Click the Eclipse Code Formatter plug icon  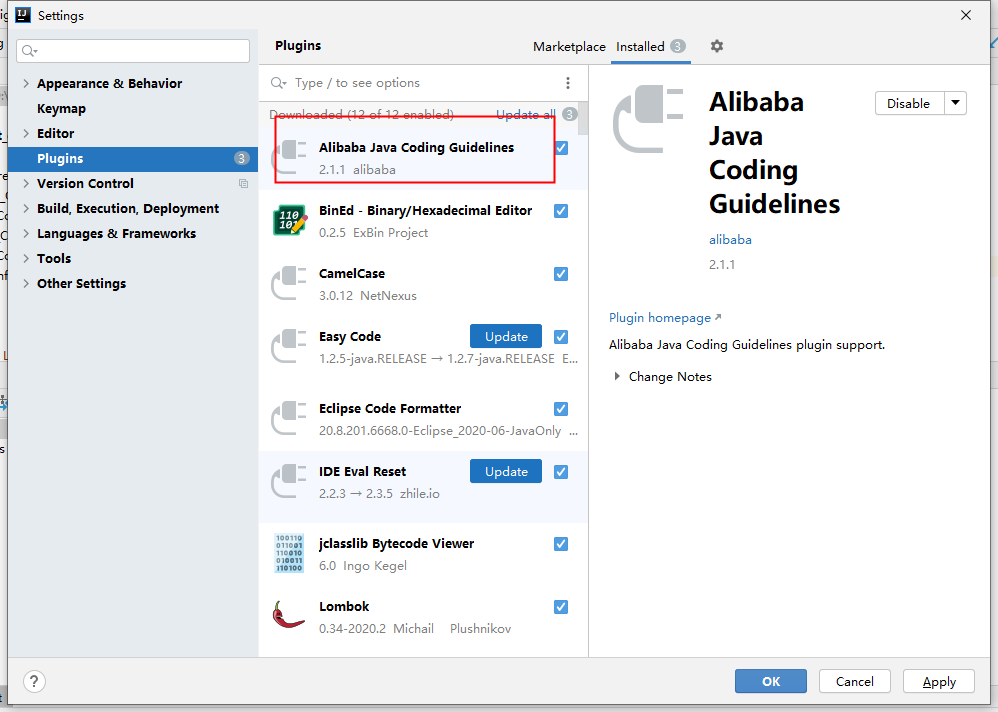289,418
